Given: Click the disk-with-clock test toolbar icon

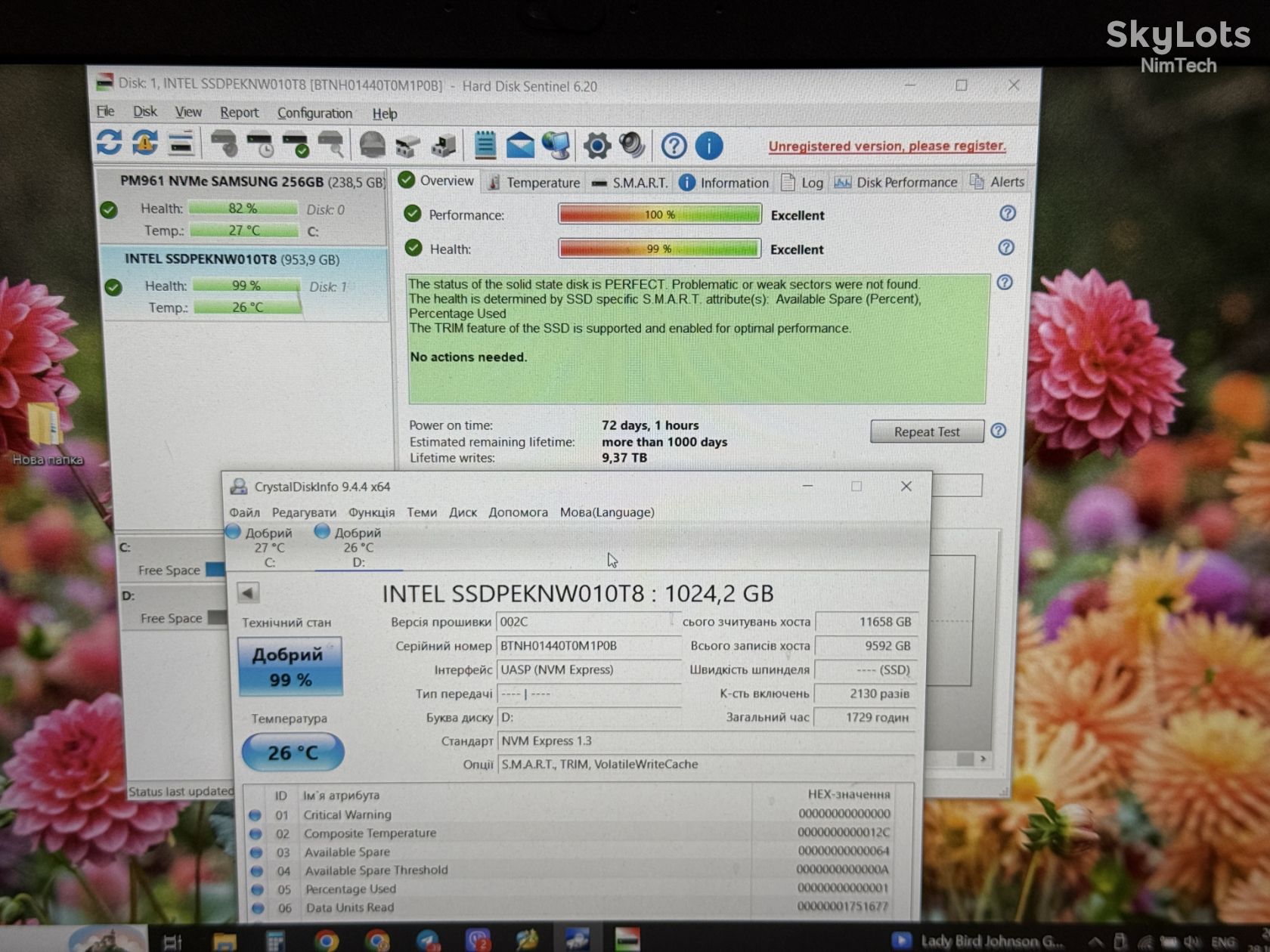Looking at the screenshot, I should pos(259,144).
